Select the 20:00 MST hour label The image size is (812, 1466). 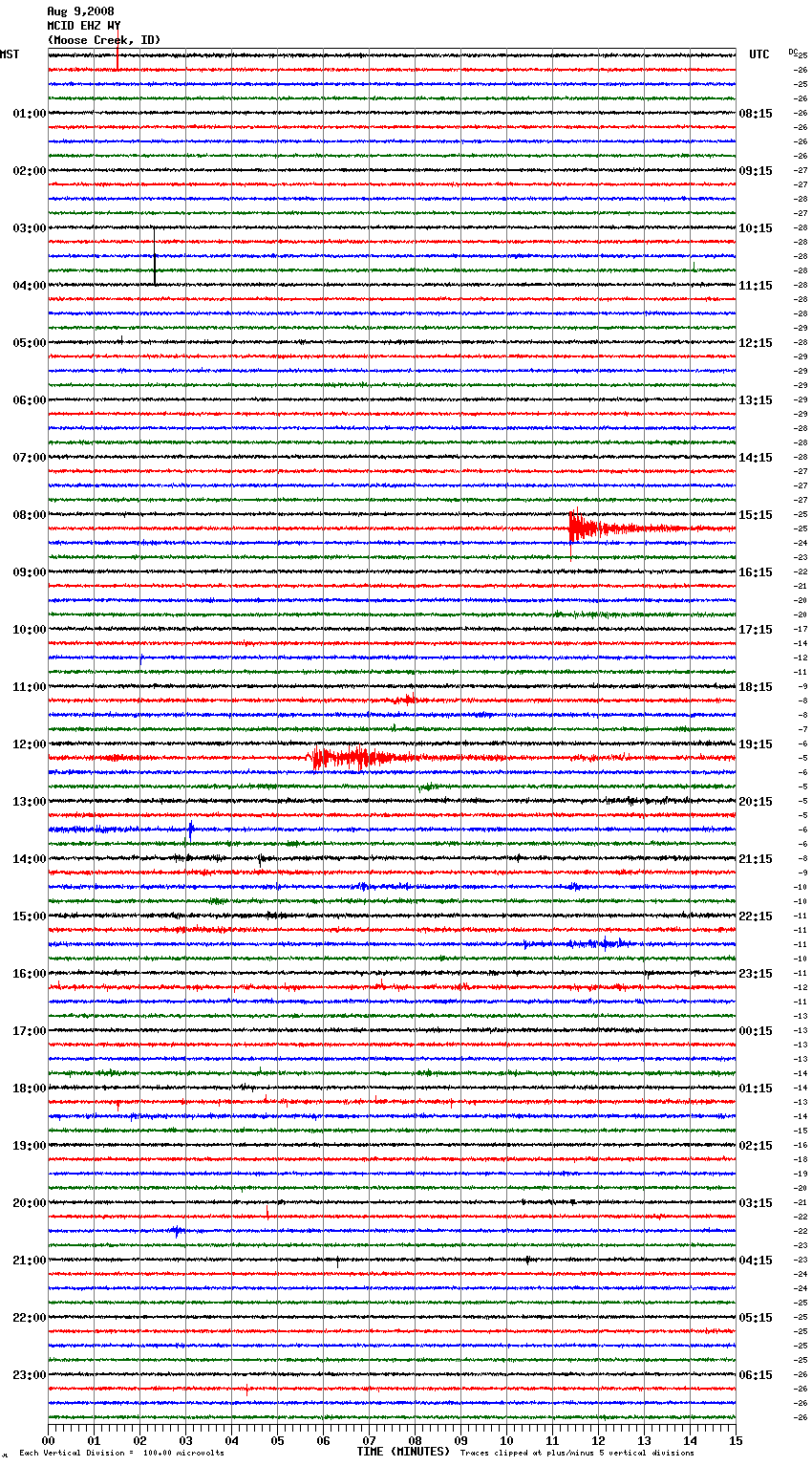tap(30, 1203)
